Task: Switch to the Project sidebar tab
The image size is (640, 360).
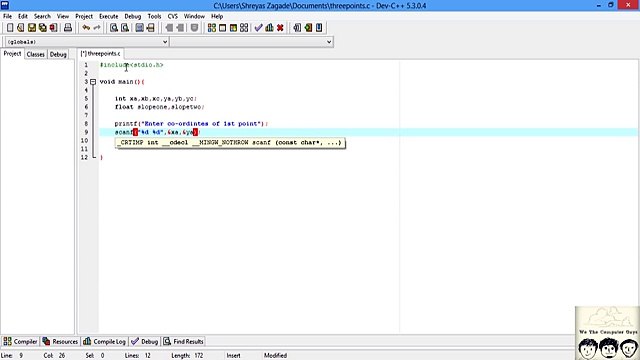Action: [12, 53]
